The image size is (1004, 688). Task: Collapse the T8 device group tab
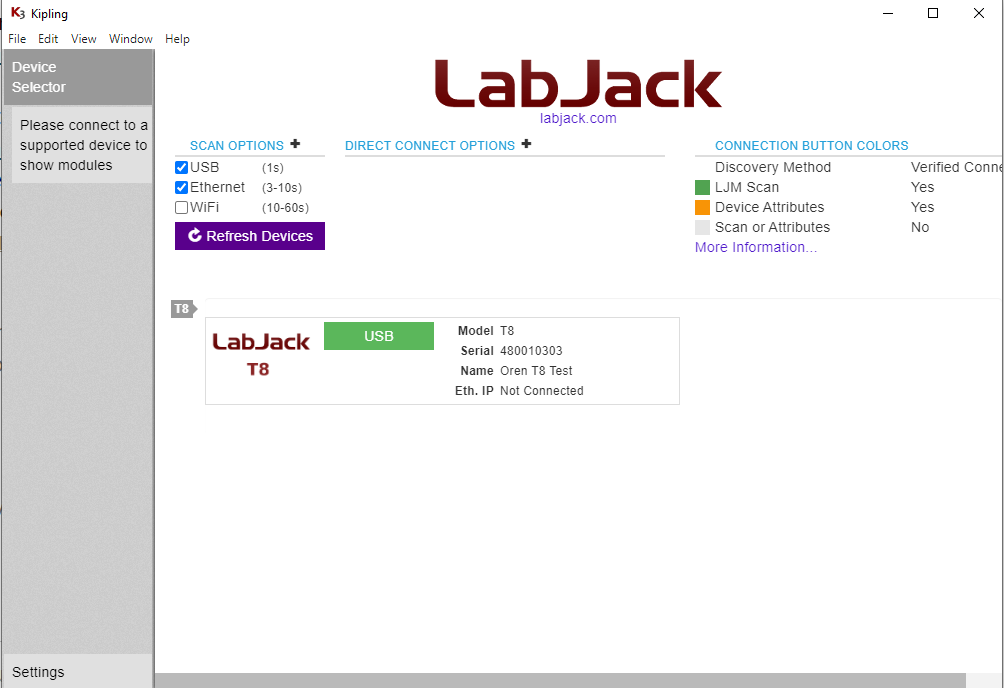tap(183, 309)
